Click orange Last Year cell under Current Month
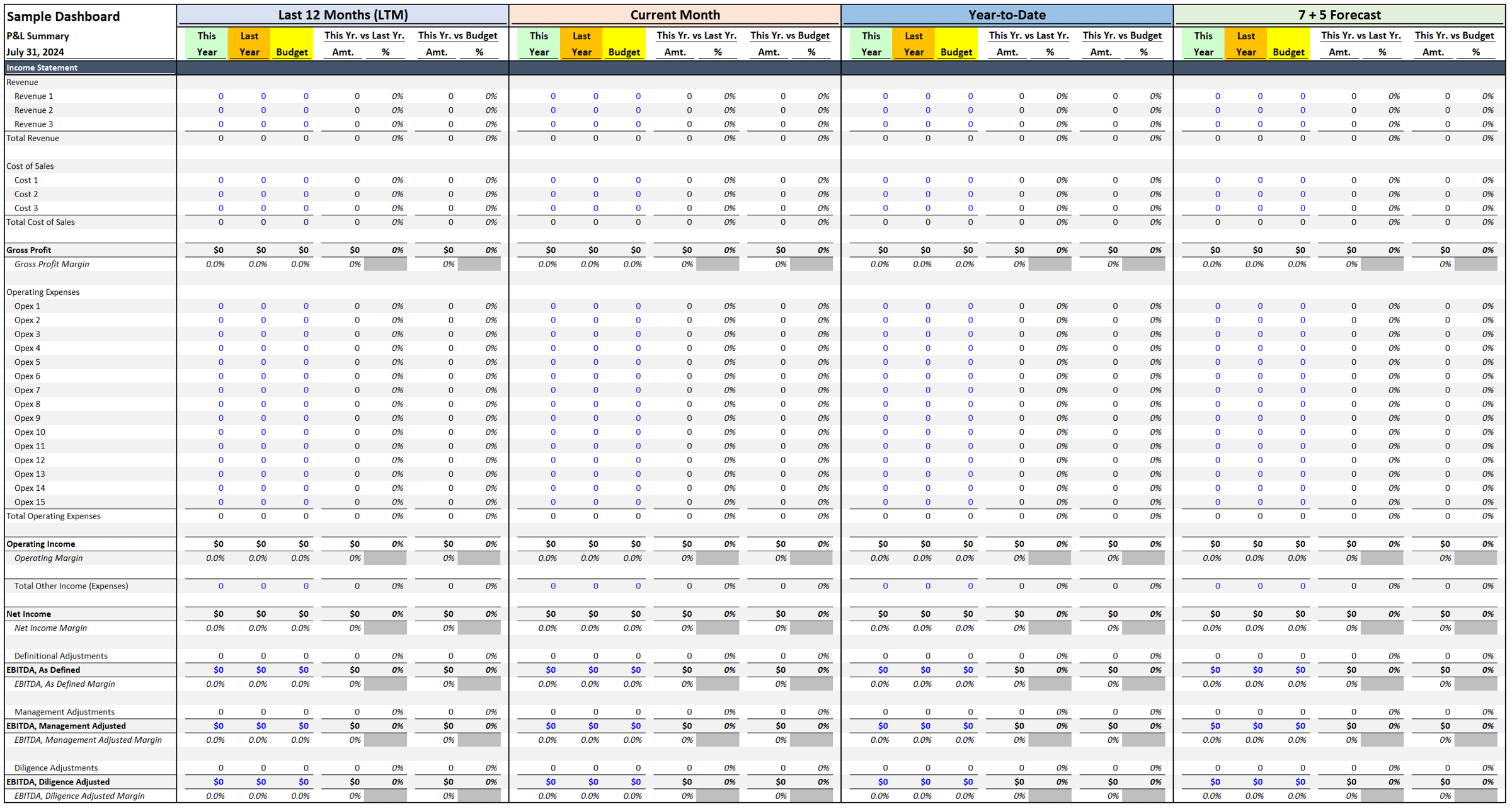This screenshot has height=809, width=1512. pos(581,43)
